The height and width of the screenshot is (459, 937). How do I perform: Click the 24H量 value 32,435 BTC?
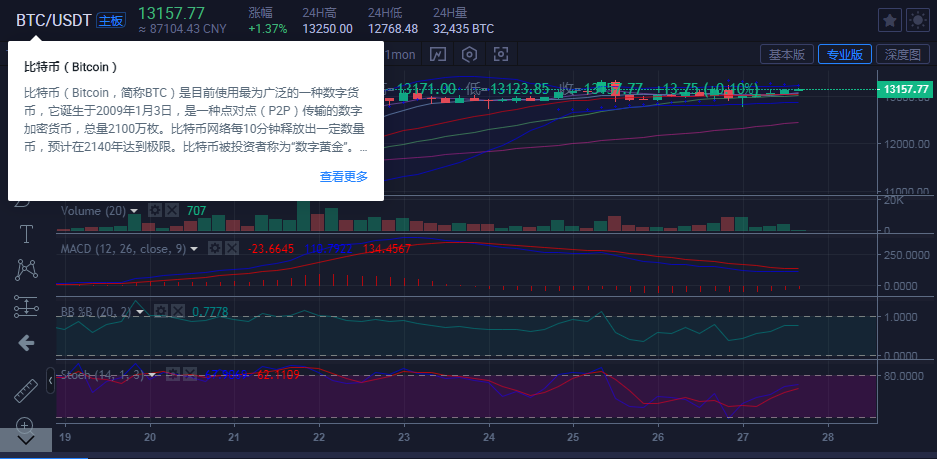(x=463, y=29)
